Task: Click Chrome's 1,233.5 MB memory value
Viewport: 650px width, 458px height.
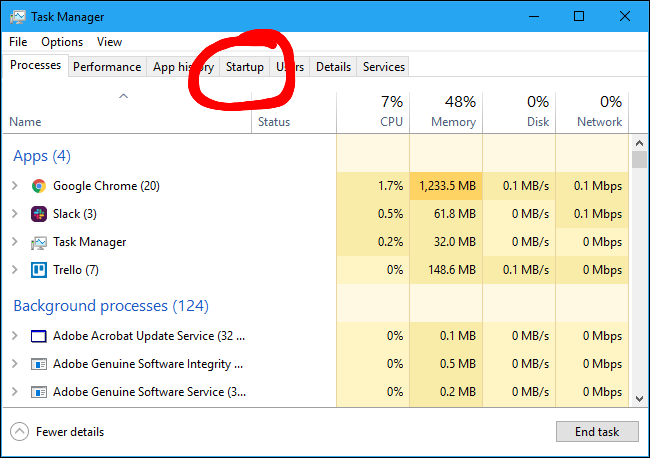Action: [x=447, y=186]
